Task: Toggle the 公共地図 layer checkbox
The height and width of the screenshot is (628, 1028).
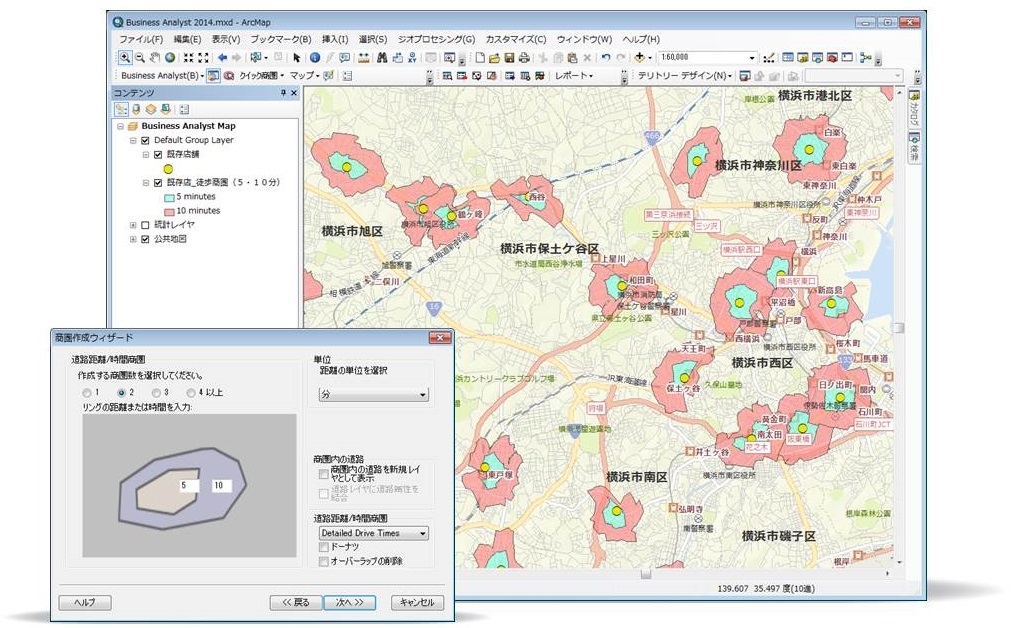Action: [x=146, y=239]
